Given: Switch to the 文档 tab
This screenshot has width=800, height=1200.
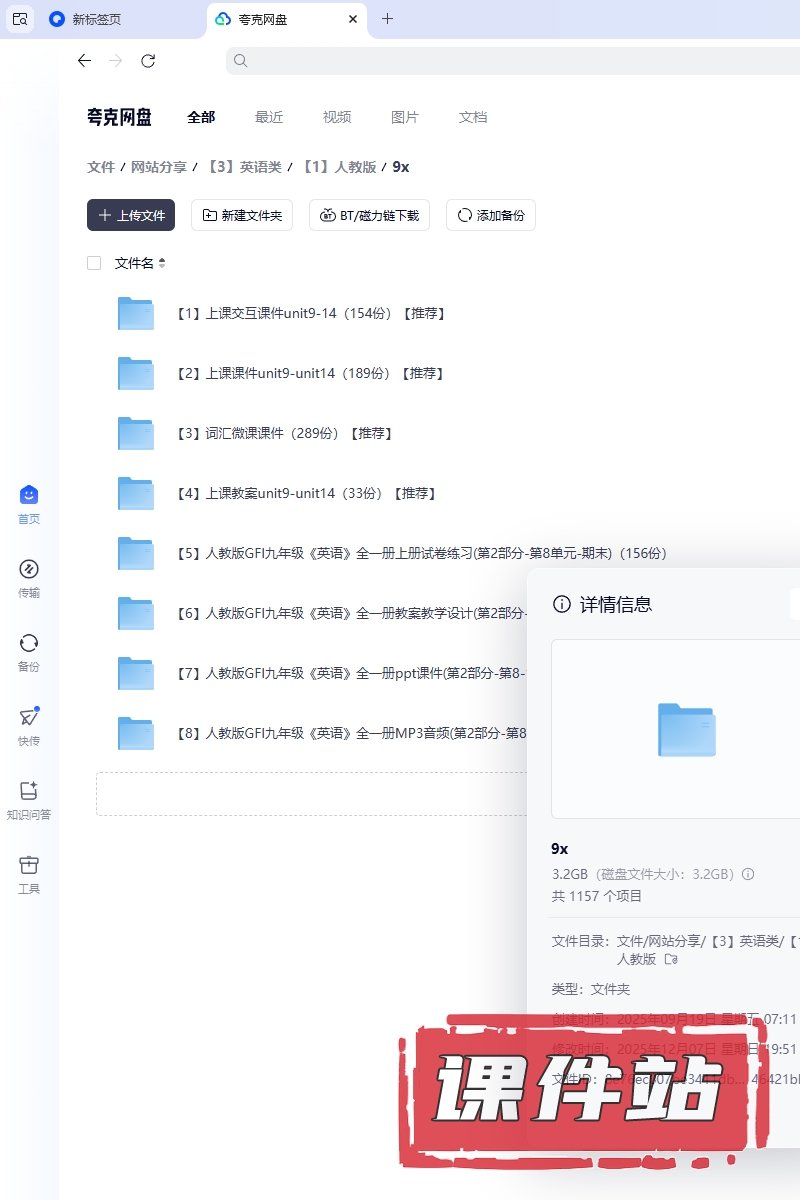Looking at the screenshot, I should click(473, 117).
